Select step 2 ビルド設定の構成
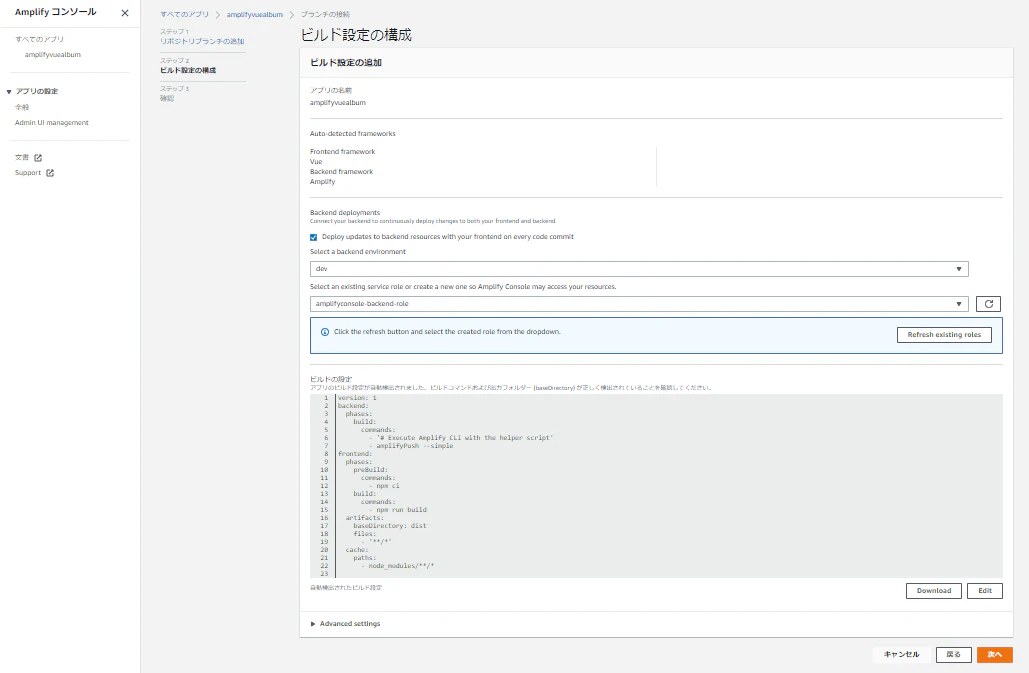Viewport: 1029px width, 673px height. tap(188, 70)
